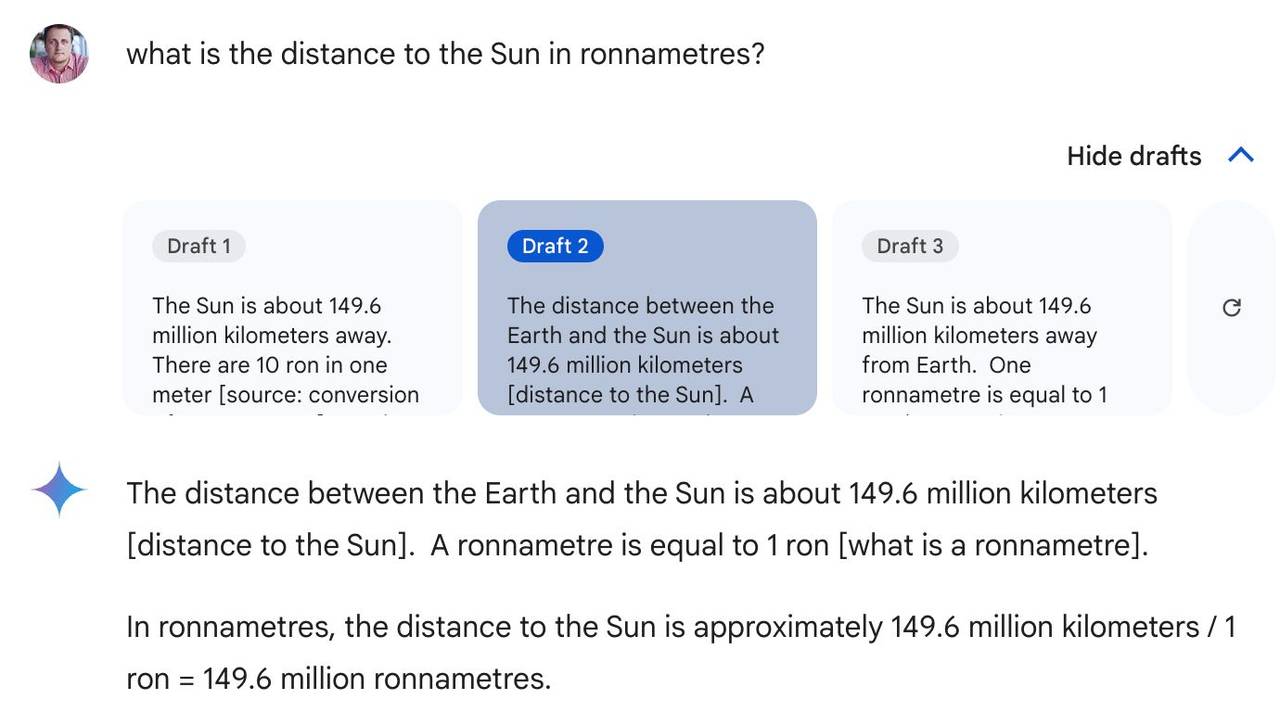The height and width of the screenshot is (725, 1280).
Task: Click the Gemini sparkle icon
Action: point(59,490)
